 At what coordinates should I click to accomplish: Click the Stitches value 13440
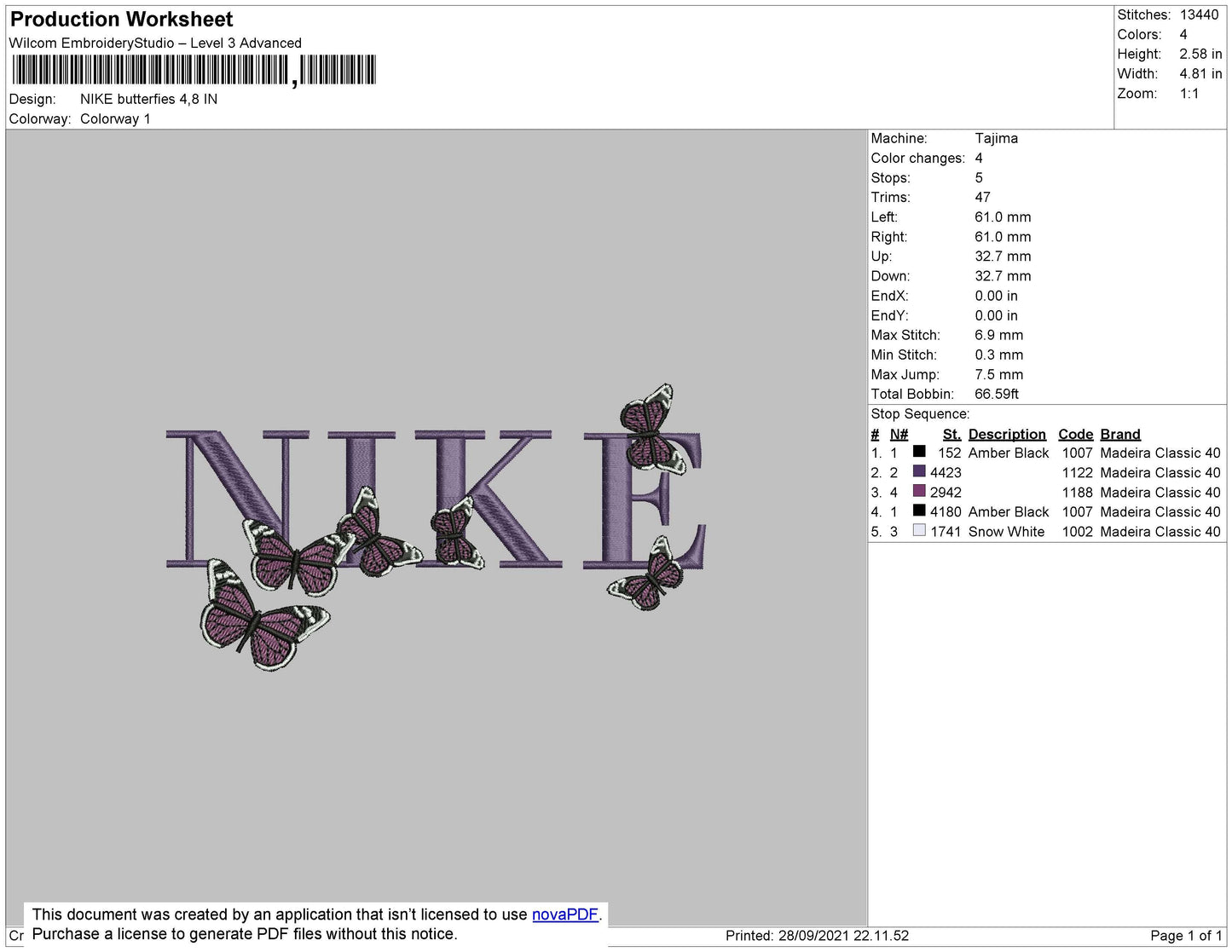1199,14
